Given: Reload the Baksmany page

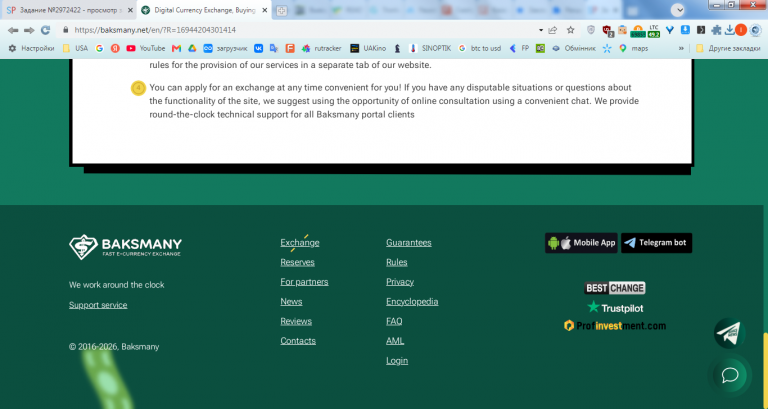Looking at the screenshot, I should point(46,30).
